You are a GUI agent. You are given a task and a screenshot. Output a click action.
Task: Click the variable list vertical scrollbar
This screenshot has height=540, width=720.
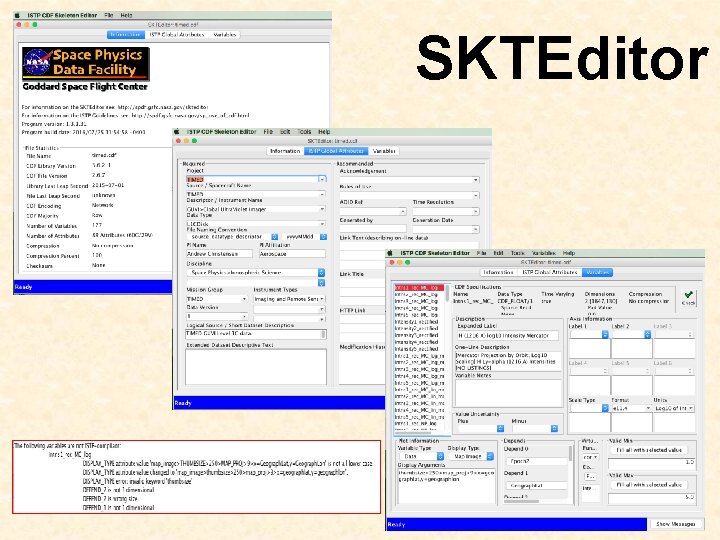tap(448, 294)
